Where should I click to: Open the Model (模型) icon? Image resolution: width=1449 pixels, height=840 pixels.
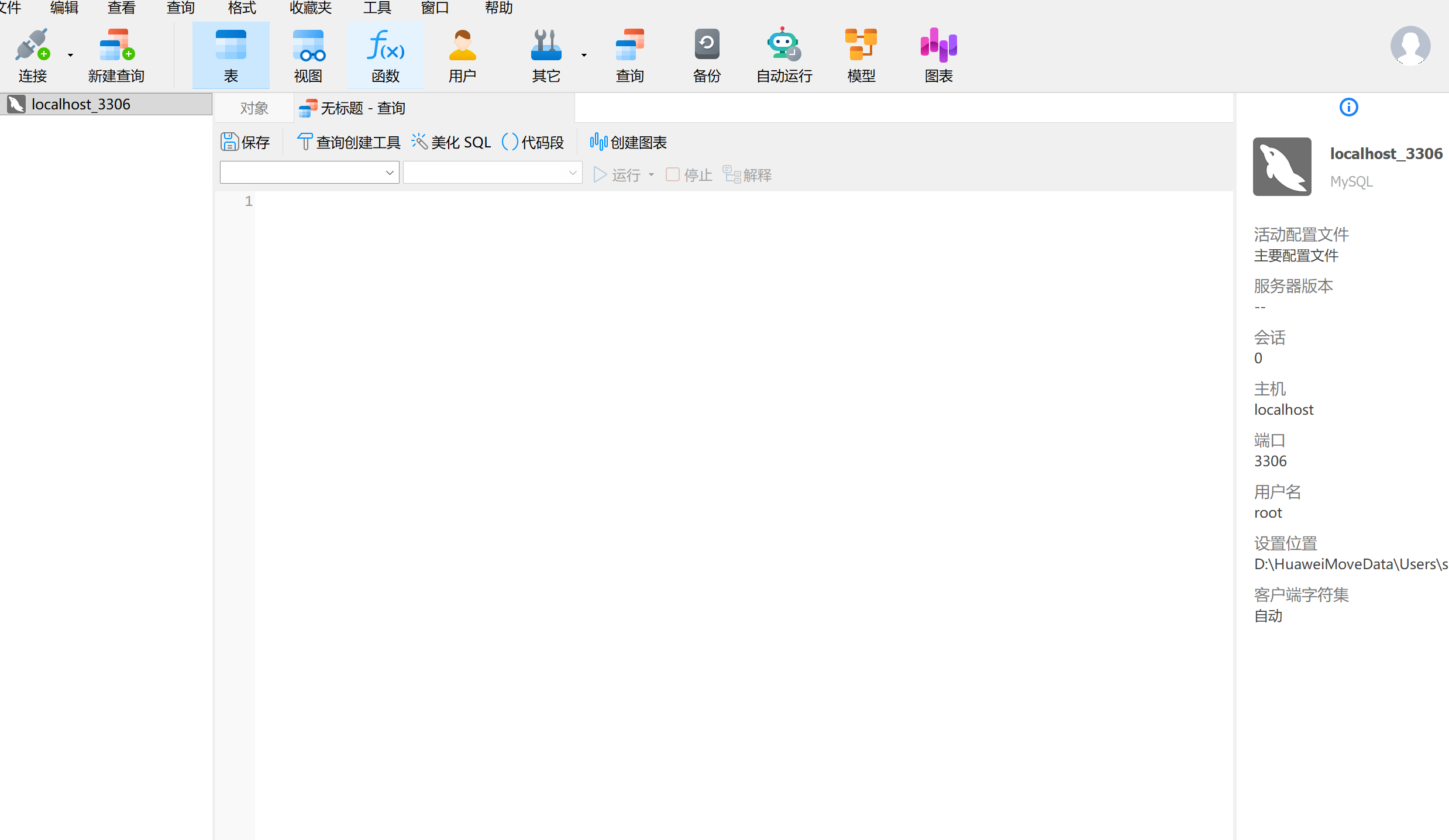[861, 56]
